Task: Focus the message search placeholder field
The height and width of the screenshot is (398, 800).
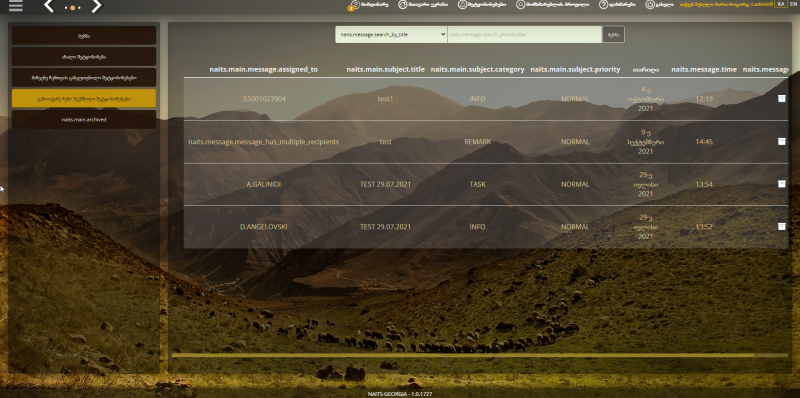Action: [x=524, y=35]
